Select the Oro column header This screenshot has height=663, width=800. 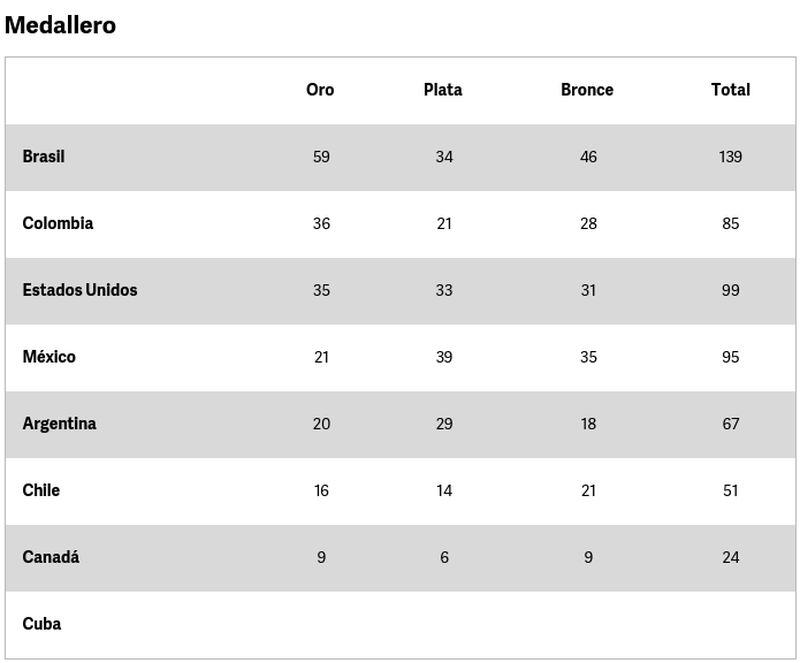tap(320, 90)
